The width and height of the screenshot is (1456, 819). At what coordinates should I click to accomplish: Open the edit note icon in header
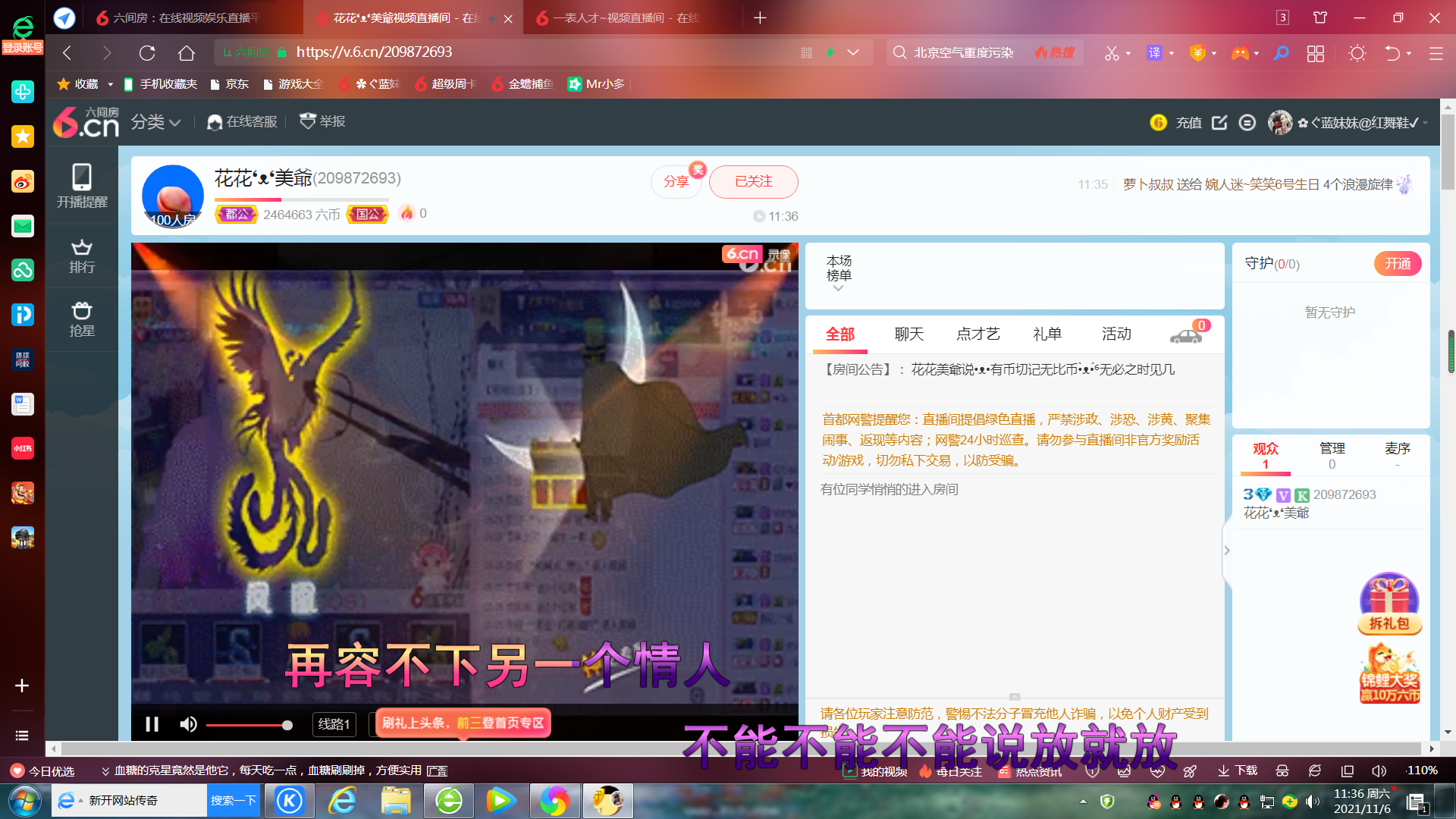click(x=1219, y=122)
